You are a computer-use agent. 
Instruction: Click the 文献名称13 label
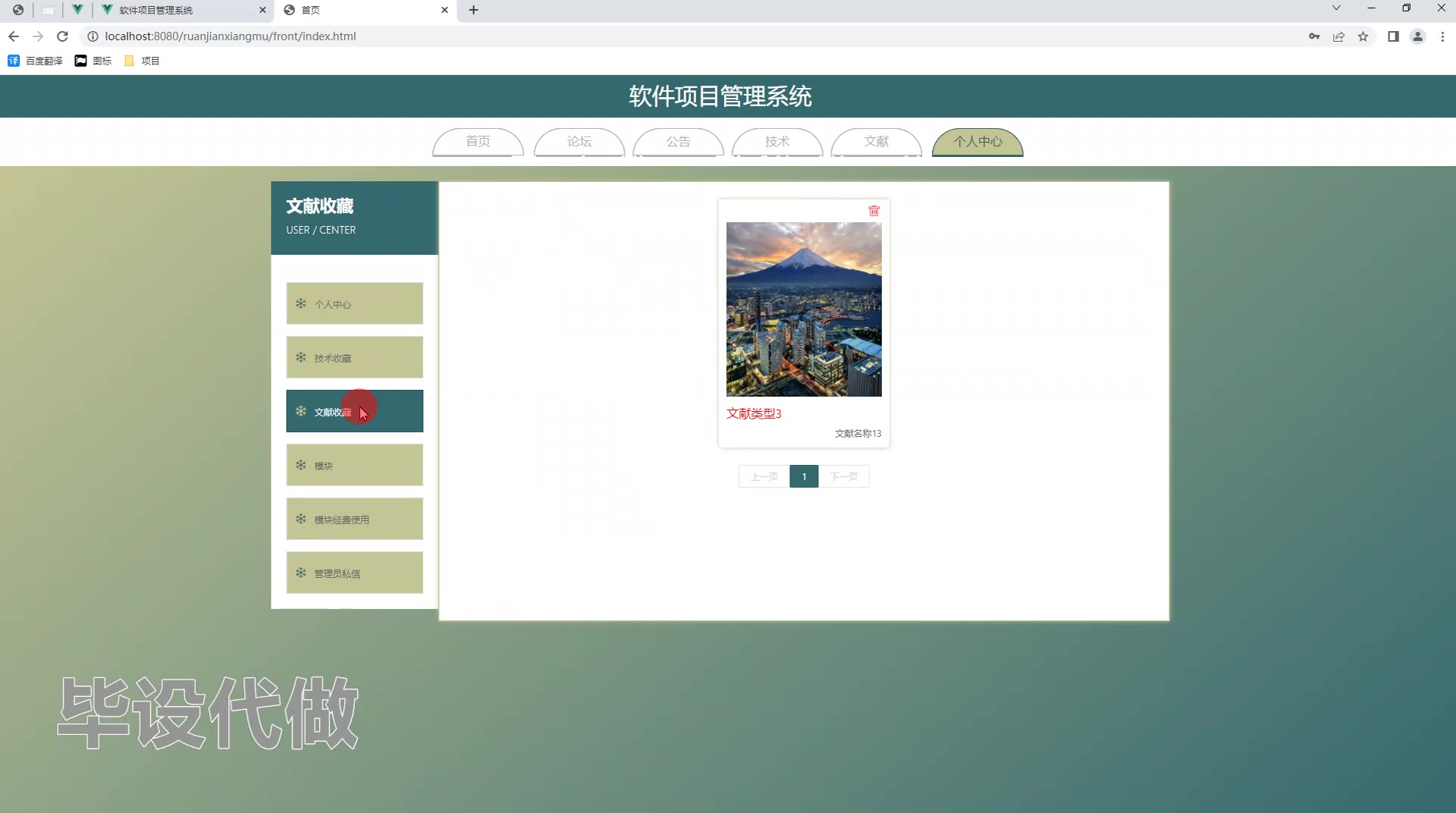point(858,434)
